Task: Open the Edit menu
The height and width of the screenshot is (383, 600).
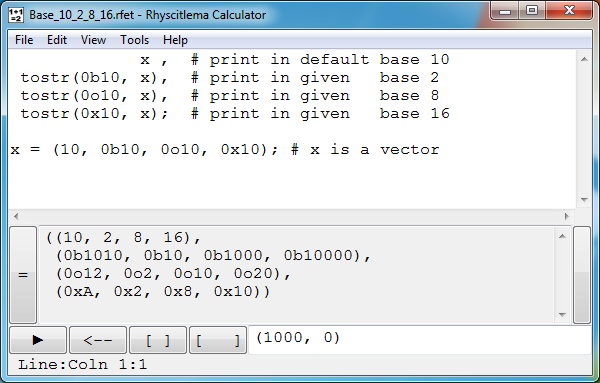Action: tap(57, 40)
